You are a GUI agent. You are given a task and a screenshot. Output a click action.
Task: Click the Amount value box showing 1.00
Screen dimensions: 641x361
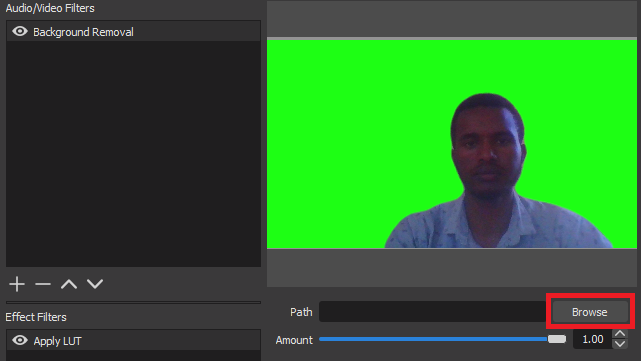pos(593,339)
